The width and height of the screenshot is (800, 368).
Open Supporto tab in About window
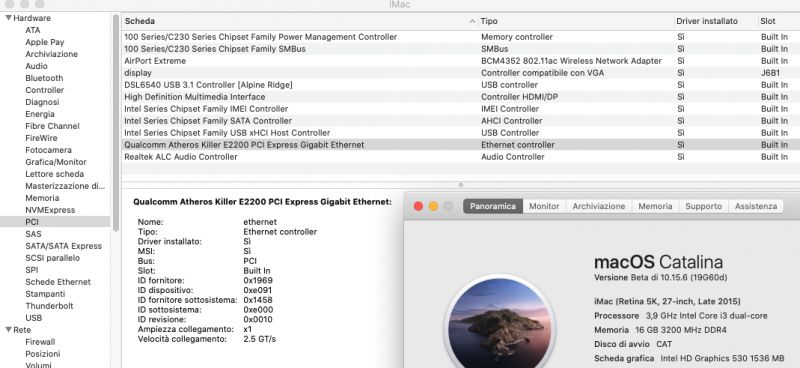click(704, 206)
